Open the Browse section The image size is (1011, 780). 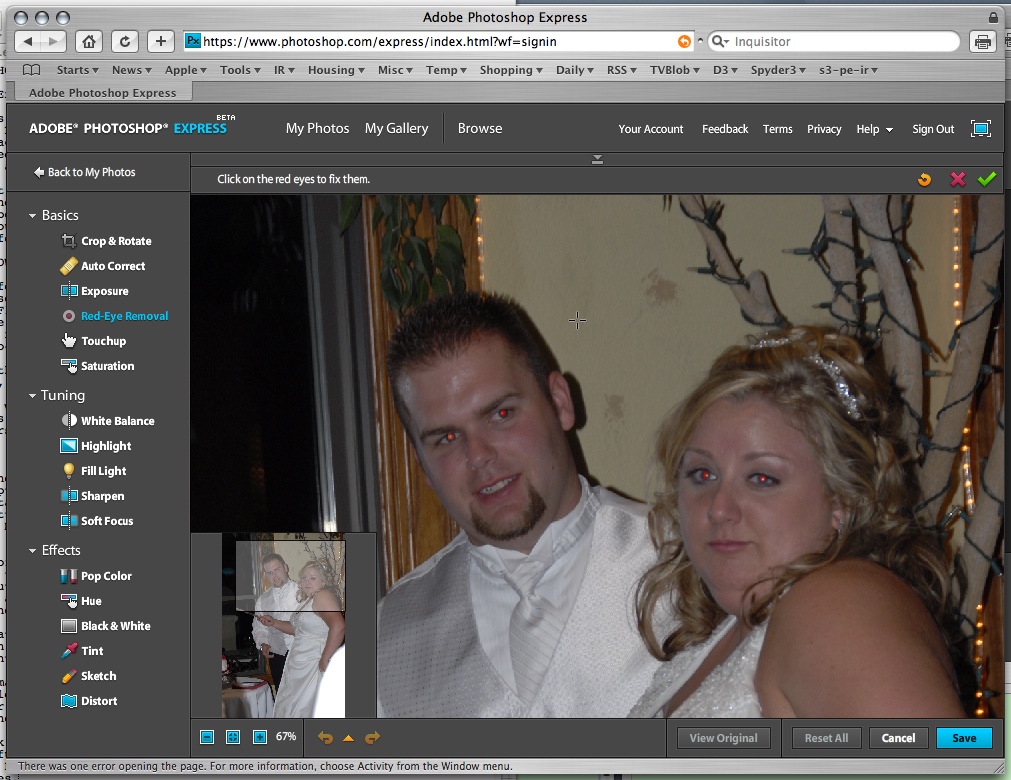click(480, 129)
